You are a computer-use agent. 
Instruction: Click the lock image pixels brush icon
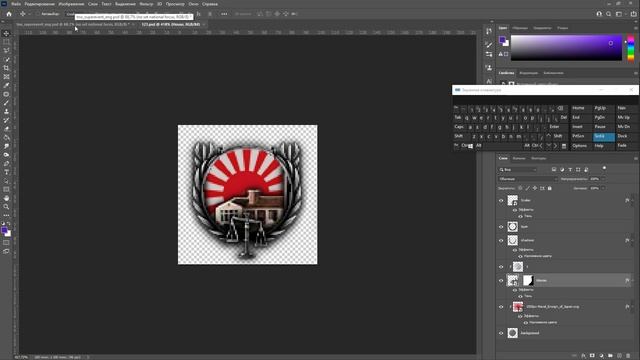pos(527,188)
